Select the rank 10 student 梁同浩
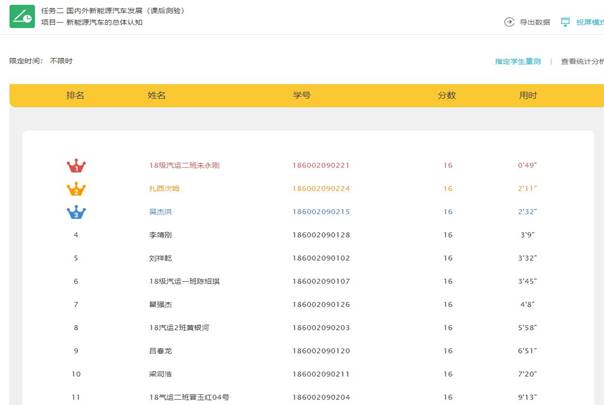604x405 pixels. coord(160,374)
